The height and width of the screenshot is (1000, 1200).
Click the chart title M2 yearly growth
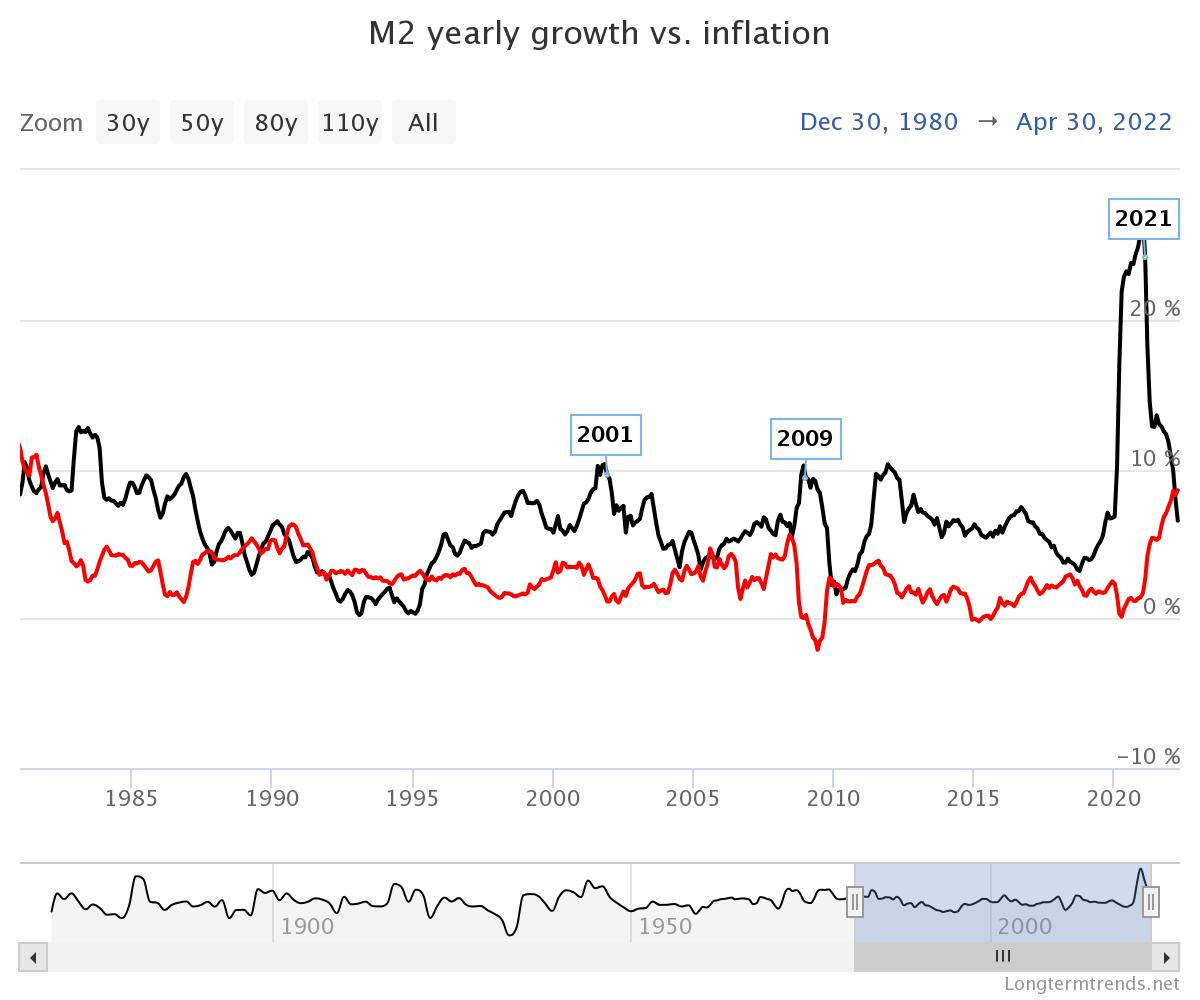click(599, 33)
